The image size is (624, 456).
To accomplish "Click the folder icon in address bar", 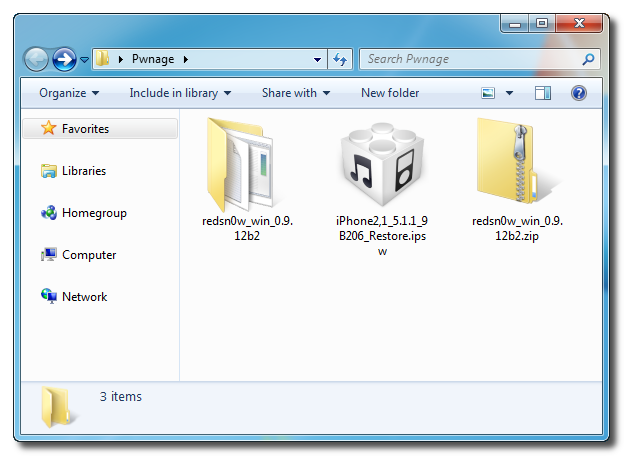I will [x=102, y=59].
